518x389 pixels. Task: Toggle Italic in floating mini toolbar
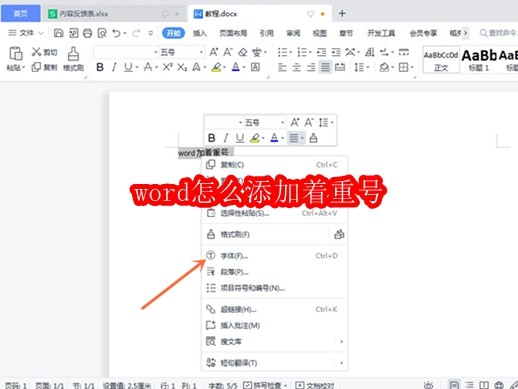(x=226, y=138)
